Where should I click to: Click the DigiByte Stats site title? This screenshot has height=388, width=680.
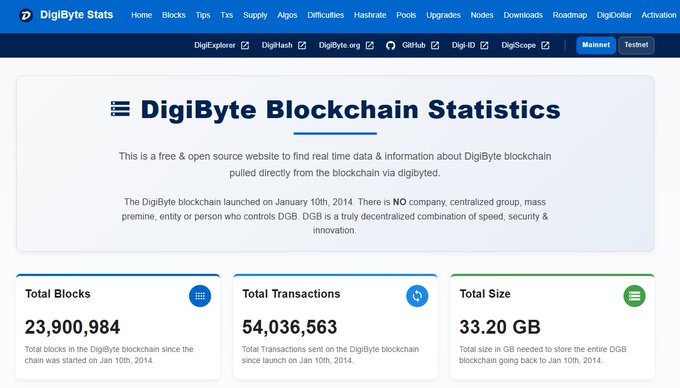pyautogui.click(x=76, y=15)
